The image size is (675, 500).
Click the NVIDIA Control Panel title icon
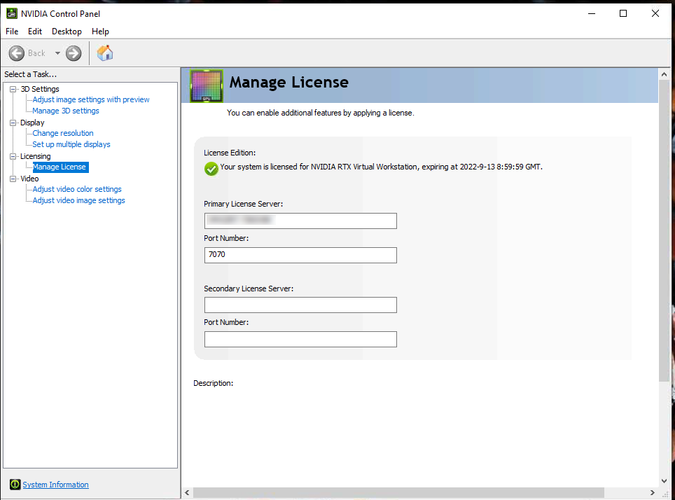coord(11,13)
